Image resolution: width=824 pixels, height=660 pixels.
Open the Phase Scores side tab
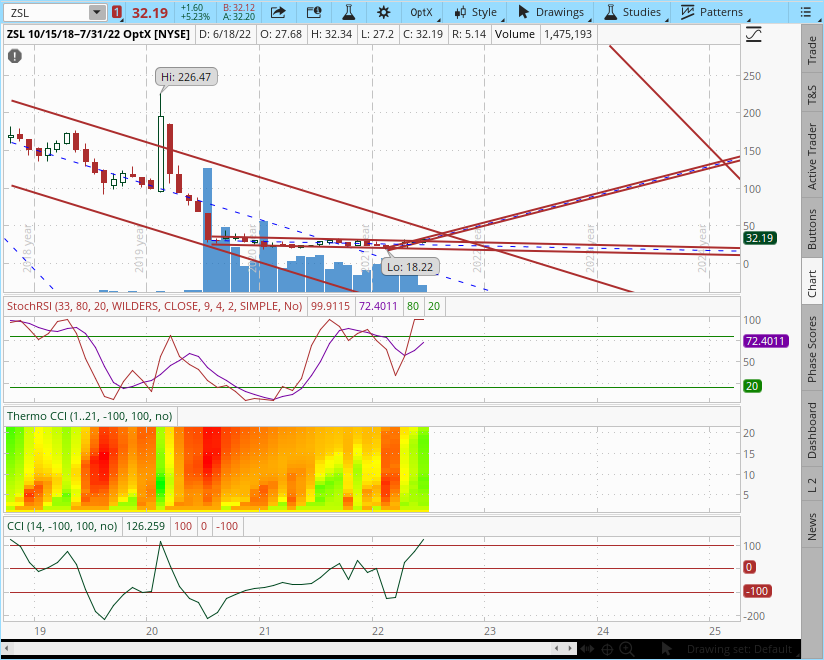[x=812, y=349]
